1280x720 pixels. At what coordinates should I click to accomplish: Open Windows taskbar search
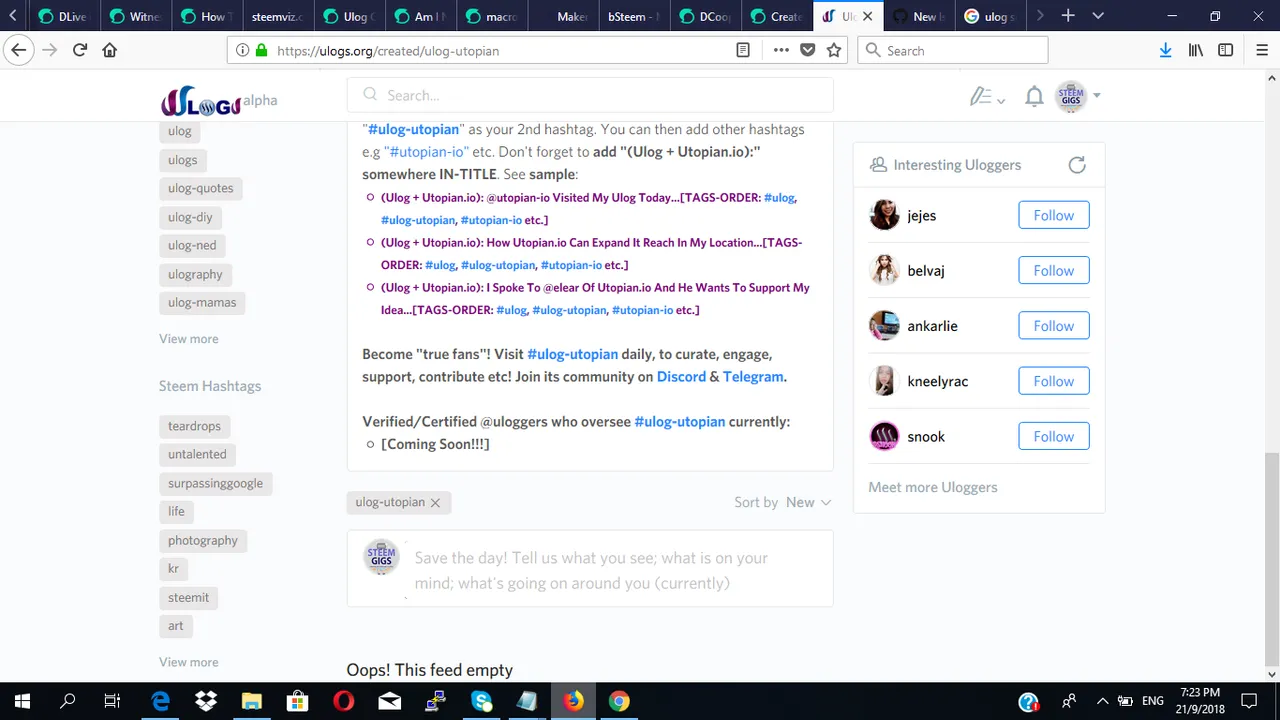point(67,701)
